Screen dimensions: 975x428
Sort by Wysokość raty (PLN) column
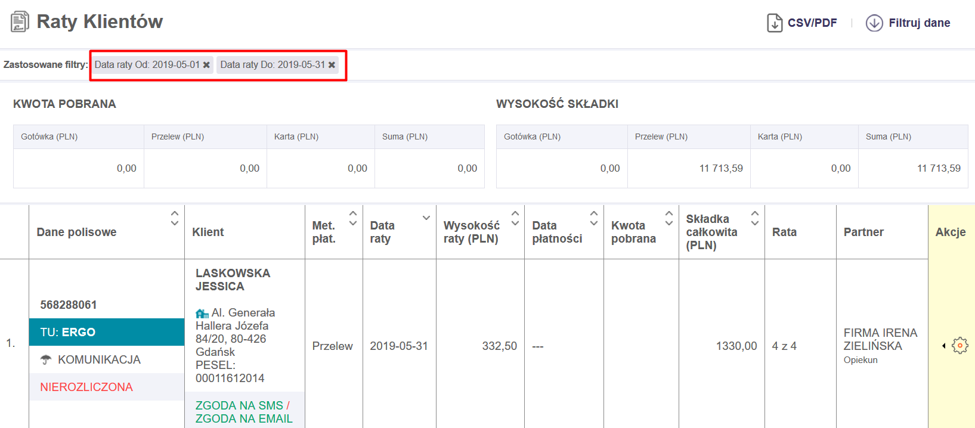pos(515,217)
